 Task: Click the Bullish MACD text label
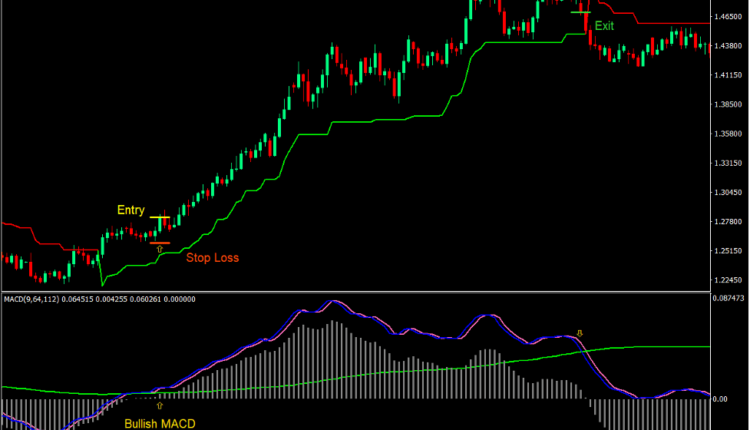160,424
